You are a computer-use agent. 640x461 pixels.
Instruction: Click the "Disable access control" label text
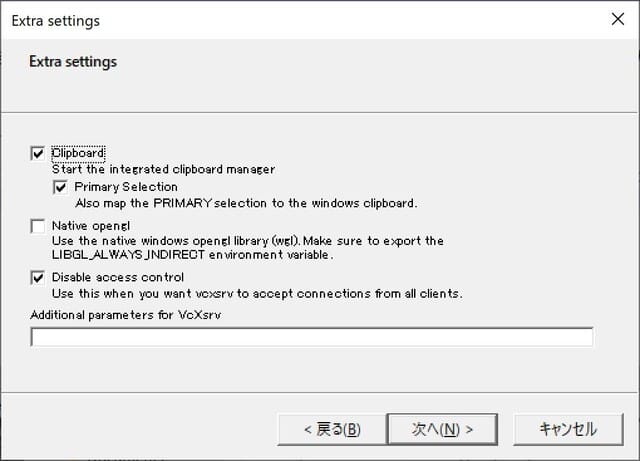[x=118, y=277]
